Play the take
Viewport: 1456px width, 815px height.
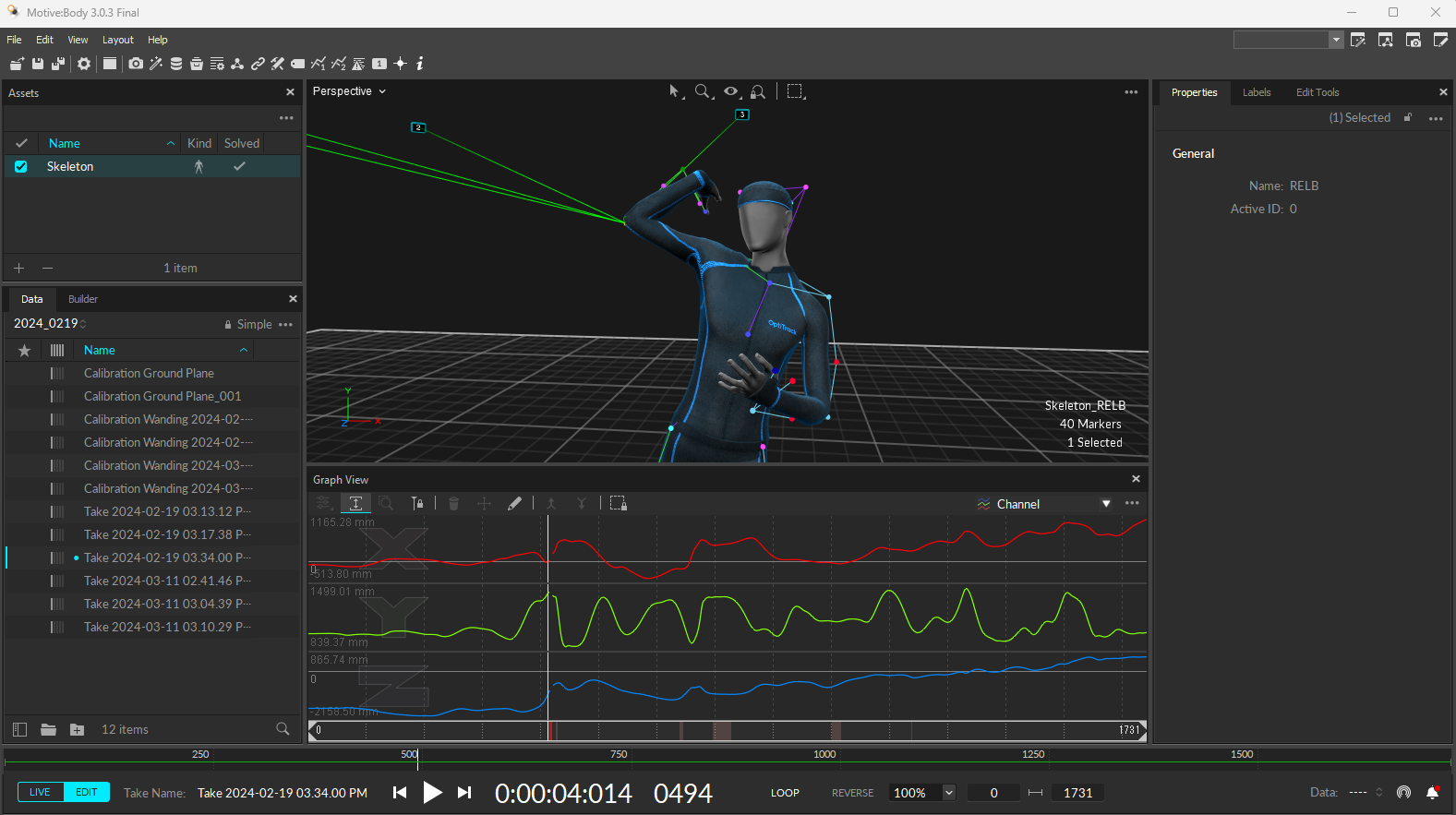point(432,792)
